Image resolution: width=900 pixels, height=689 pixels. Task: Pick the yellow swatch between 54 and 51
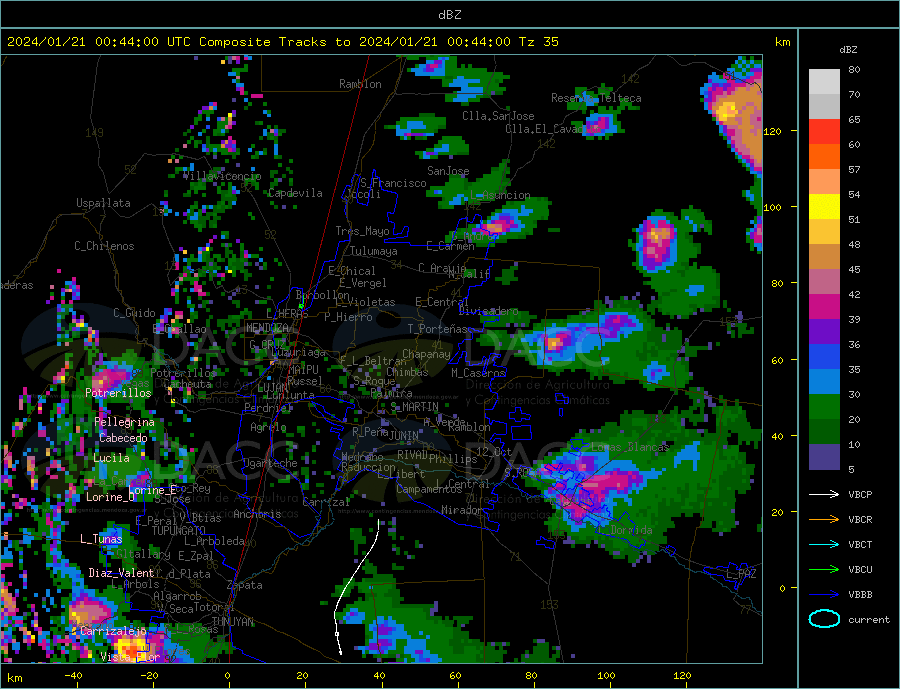[x=824, y=207]
